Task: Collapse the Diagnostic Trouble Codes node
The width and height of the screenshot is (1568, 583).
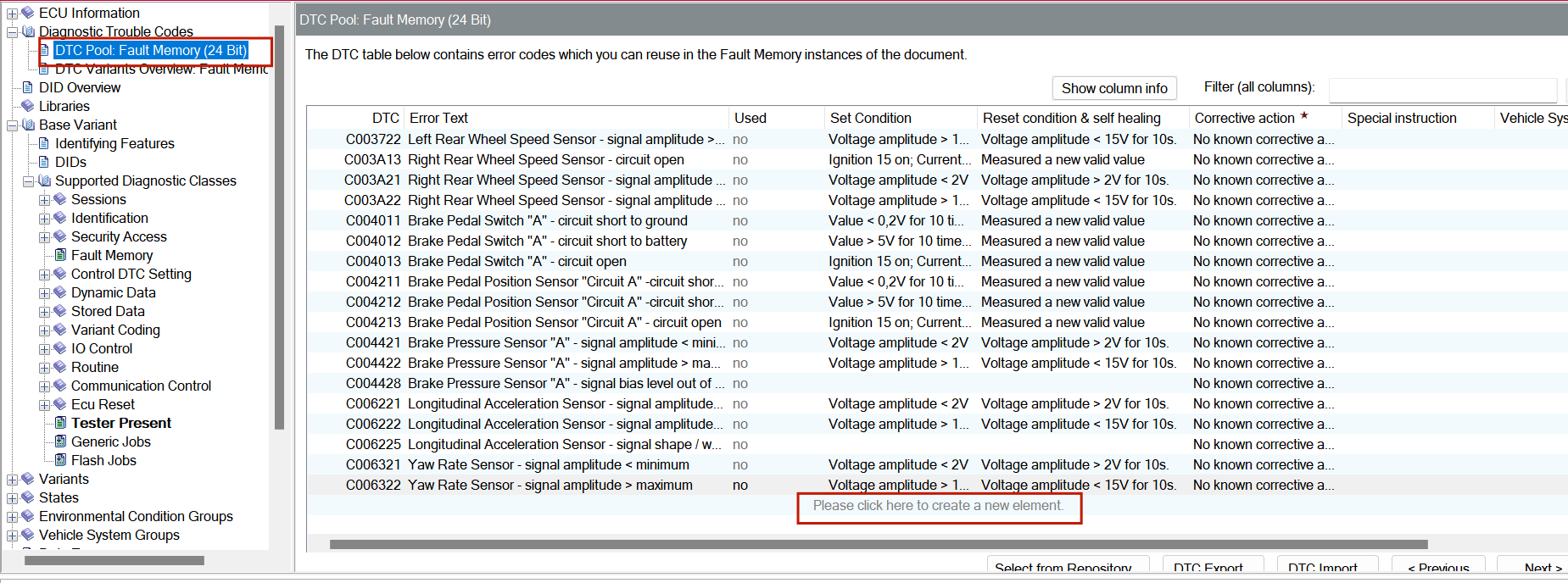Action: coord(12,32)
